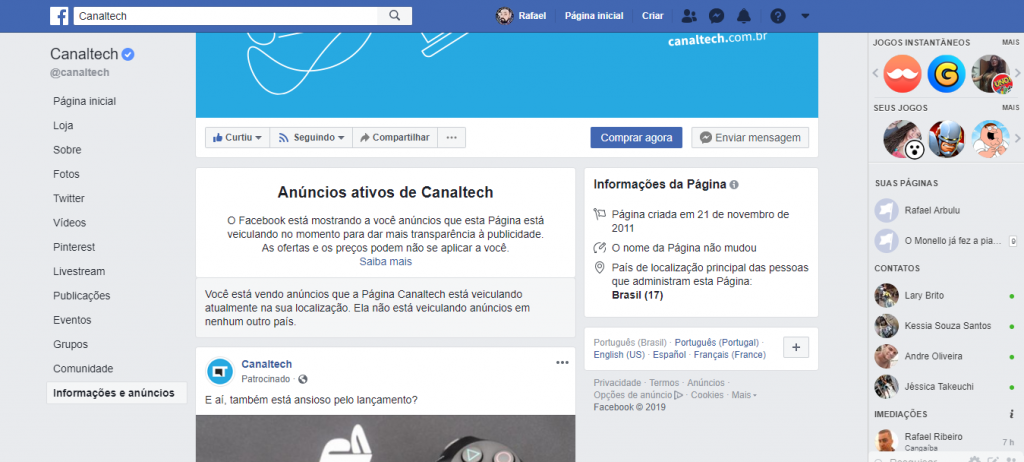
Task: Open Sobre in page sidebar
Action: point(67,150)
